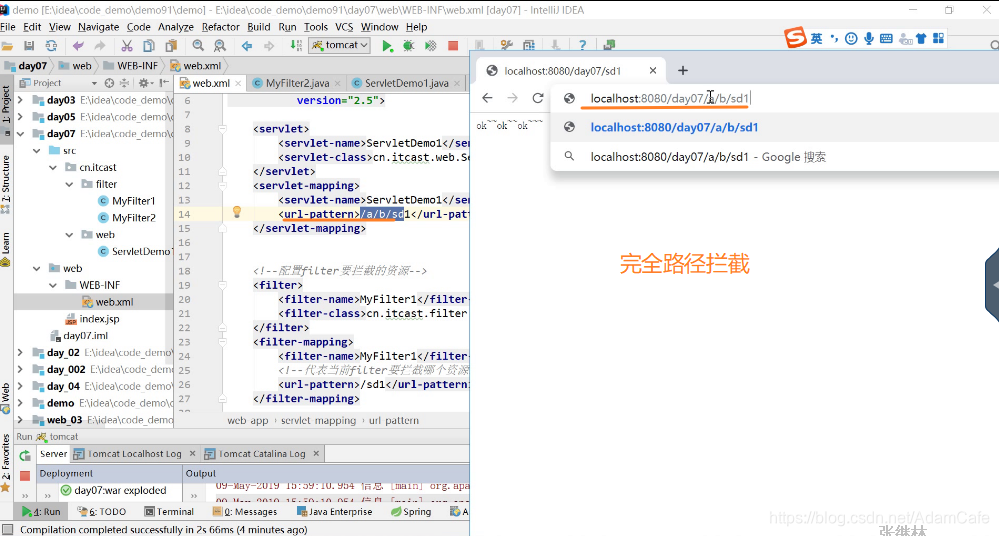
Task: Expand the web_03 module
Action: (20, 419)
